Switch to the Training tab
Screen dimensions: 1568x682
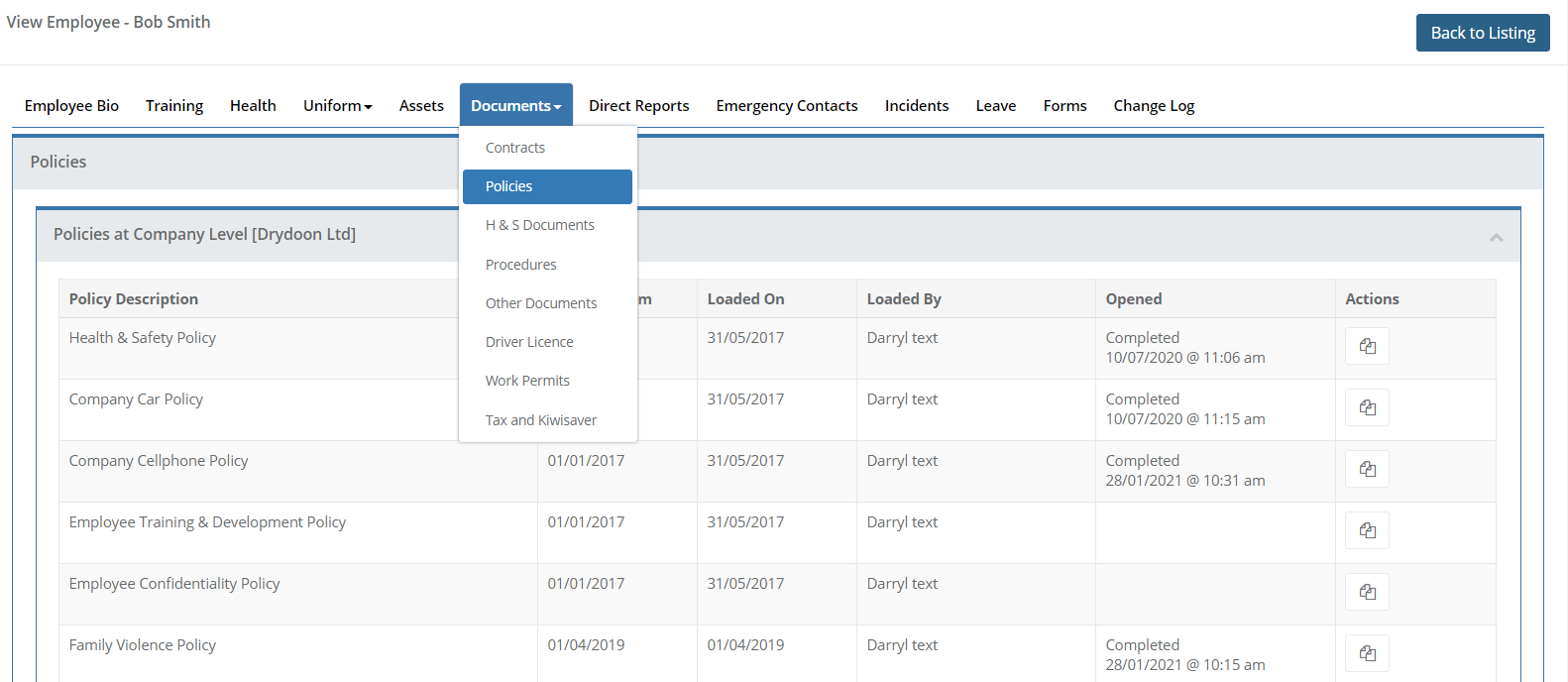coord(174,106)
